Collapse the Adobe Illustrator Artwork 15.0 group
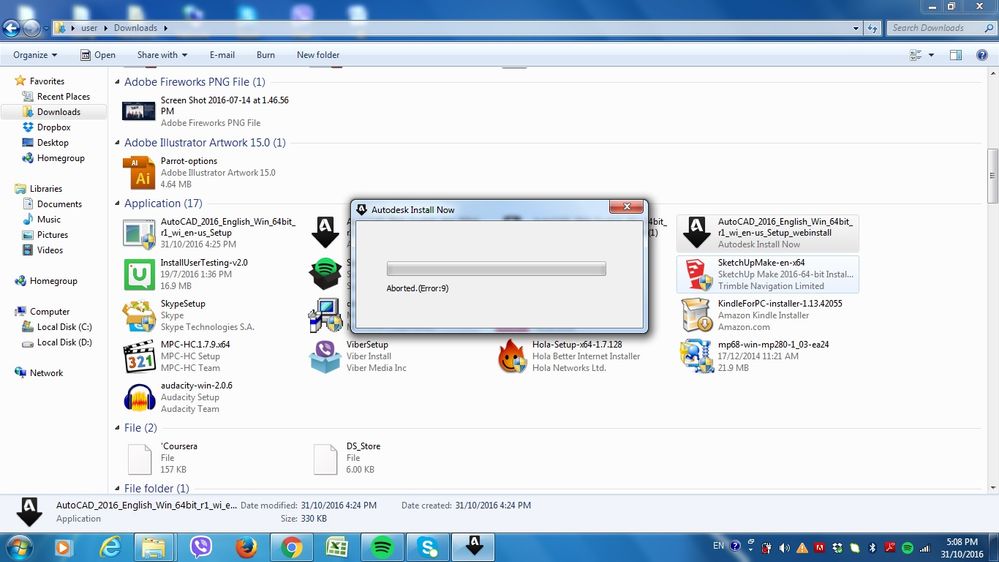Viewport: 999px width, 562px height. pos(117,142)
